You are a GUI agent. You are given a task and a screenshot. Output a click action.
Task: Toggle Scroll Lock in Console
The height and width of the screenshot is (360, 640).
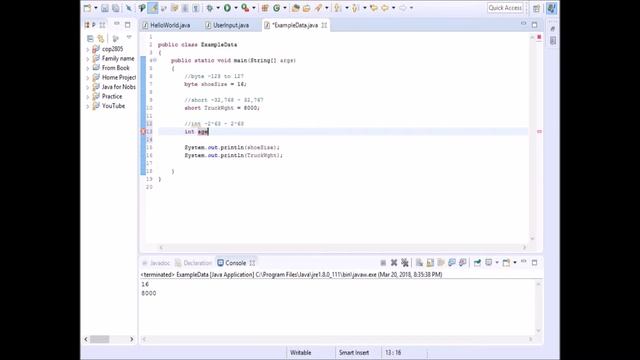click(x=430, y=263)
